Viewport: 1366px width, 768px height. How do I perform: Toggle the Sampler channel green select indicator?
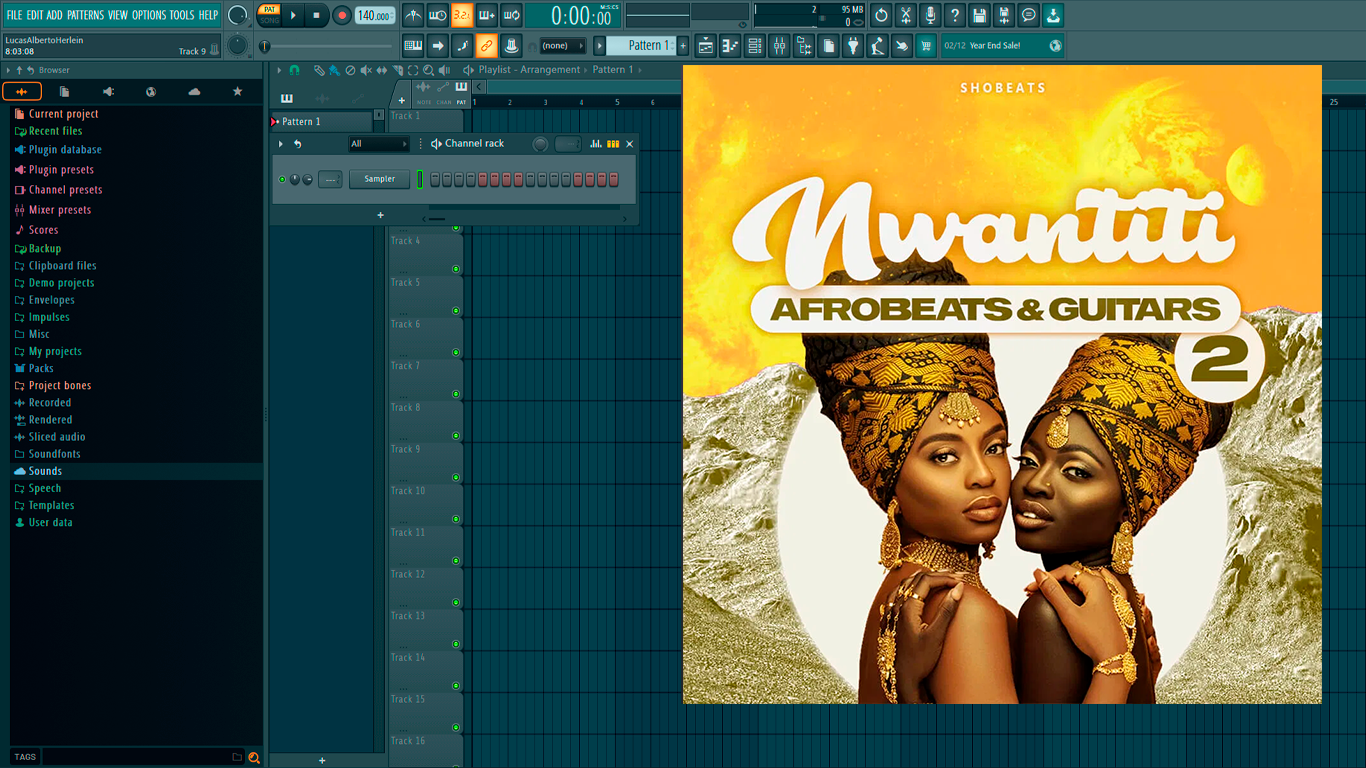tap(420, 179)
